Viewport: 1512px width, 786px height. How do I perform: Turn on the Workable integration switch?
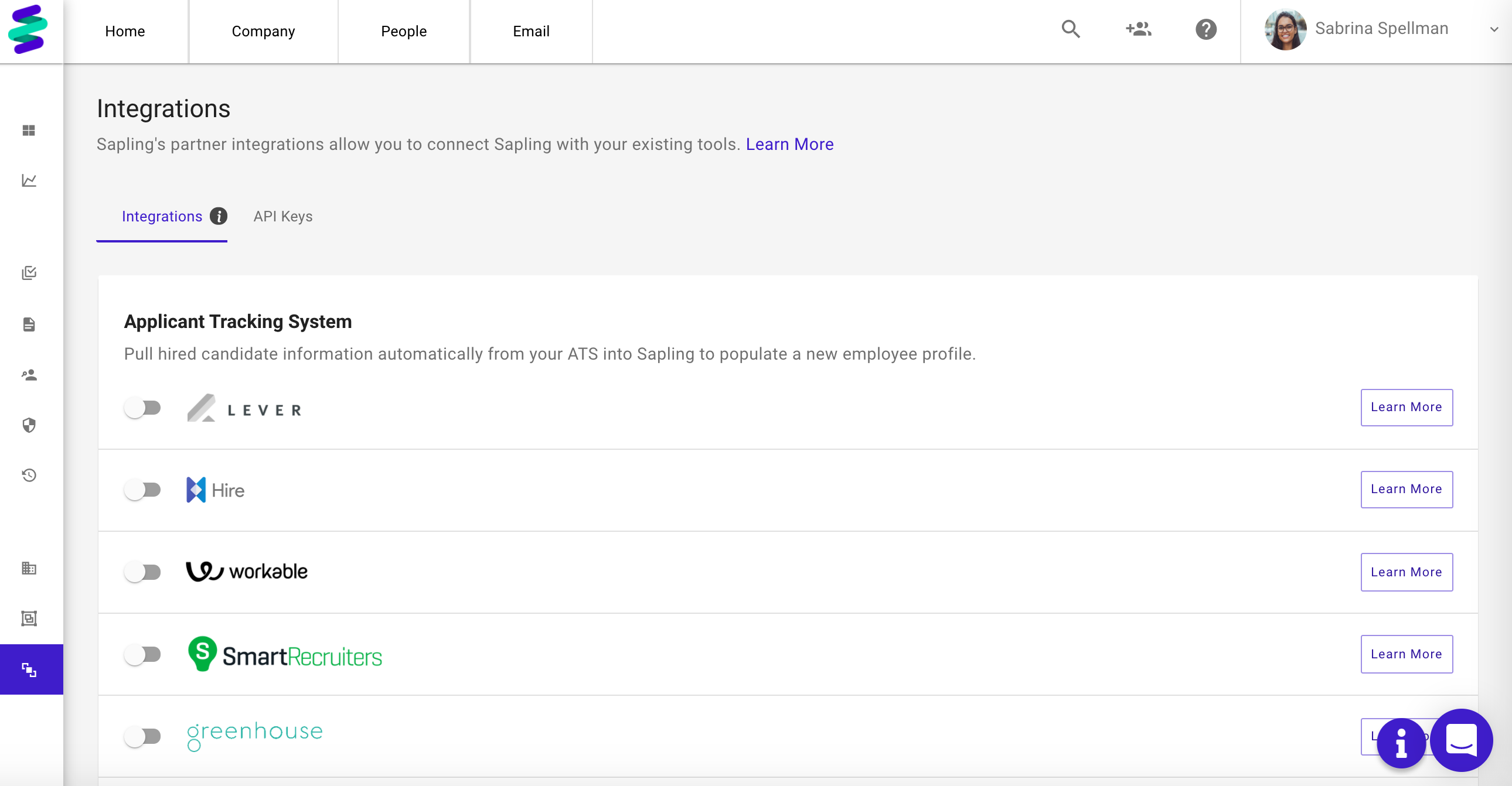(142, 572)
